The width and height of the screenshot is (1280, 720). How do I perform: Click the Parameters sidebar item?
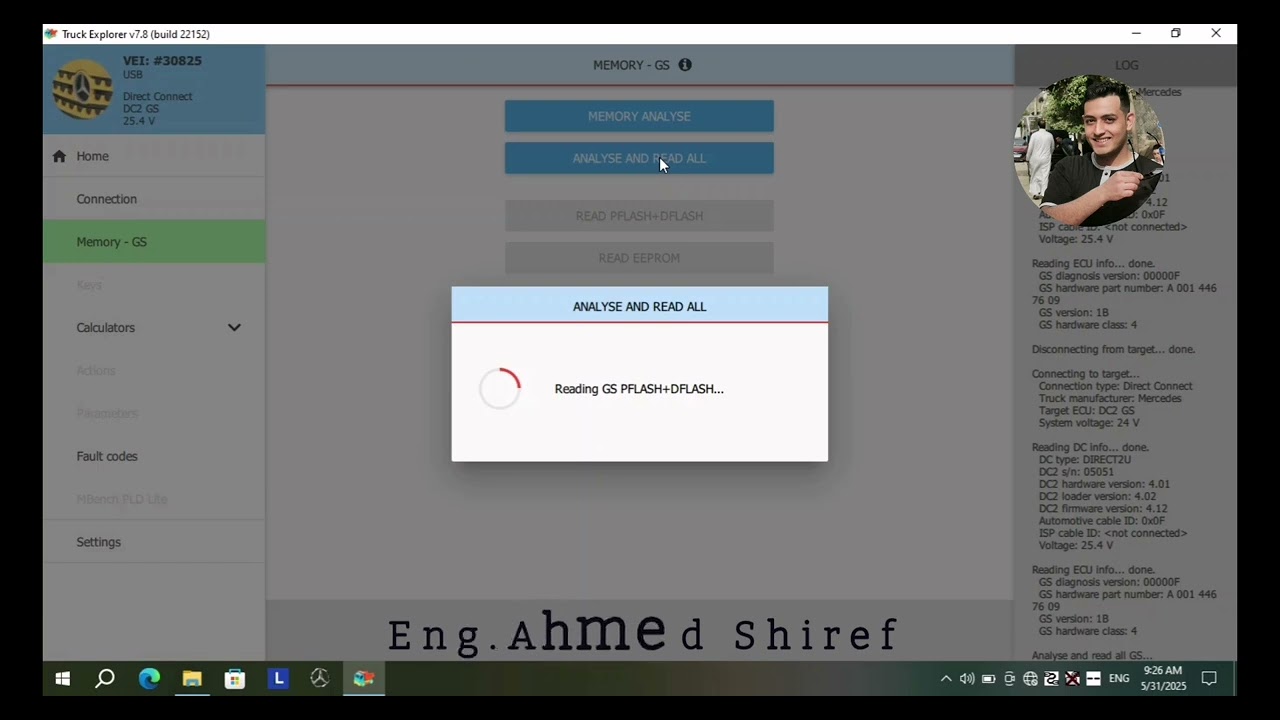(x=154, y=413)
